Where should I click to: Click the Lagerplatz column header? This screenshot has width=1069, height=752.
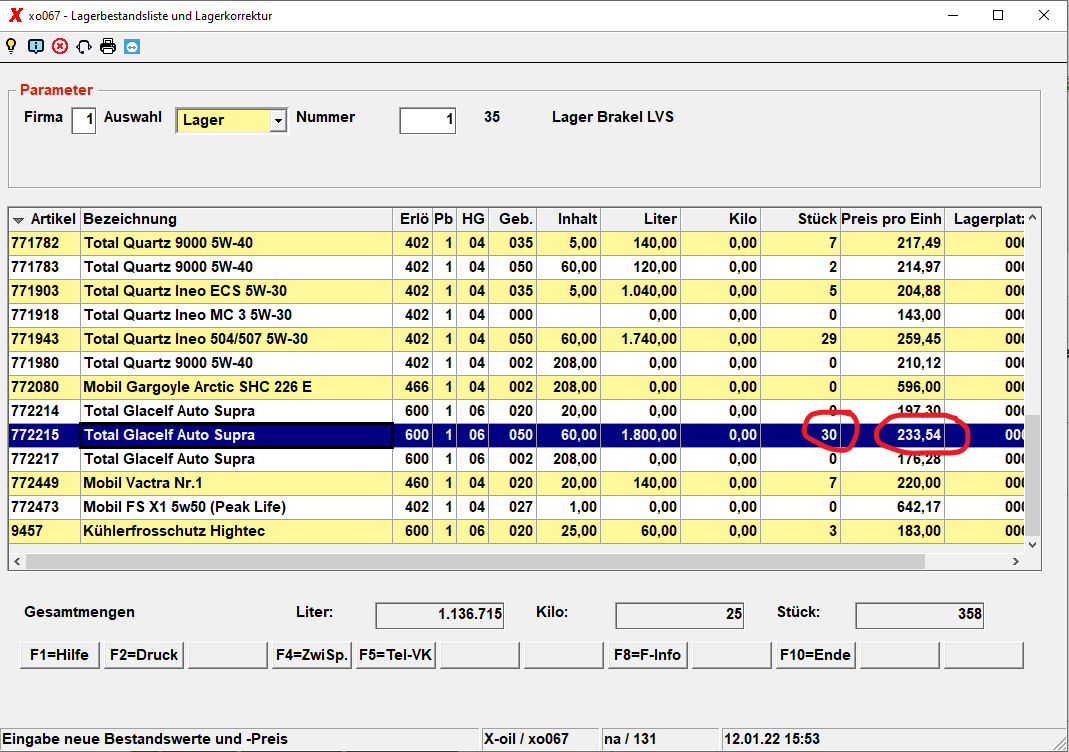click(x=984, y=219)
